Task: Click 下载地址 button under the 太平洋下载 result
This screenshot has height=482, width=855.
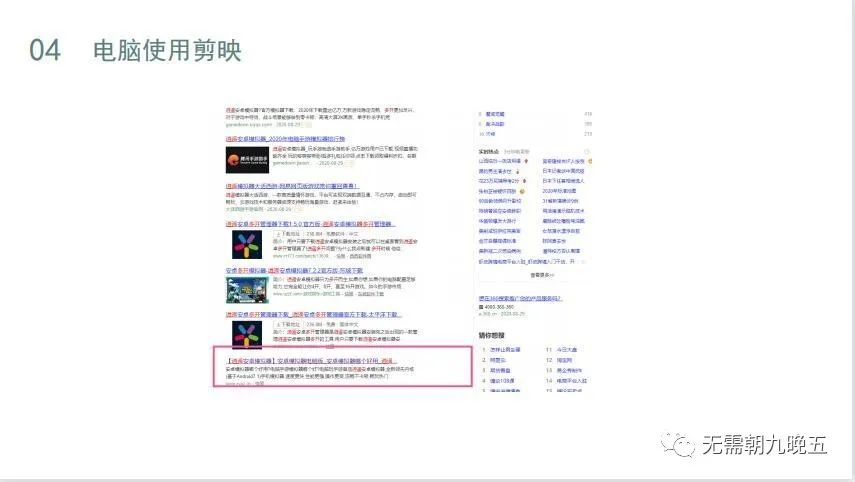Action: click(287, 324)
